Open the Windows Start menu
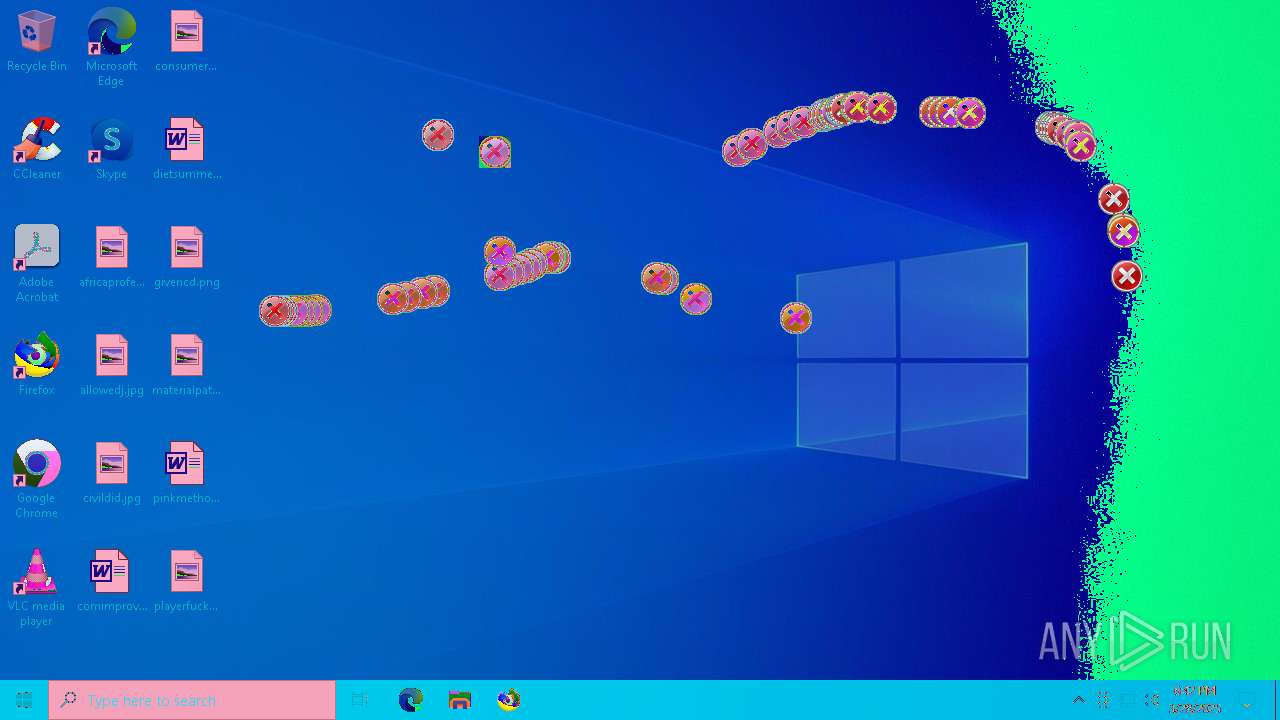The width and height of the screenshot is (1280, 720). point(24,700)
